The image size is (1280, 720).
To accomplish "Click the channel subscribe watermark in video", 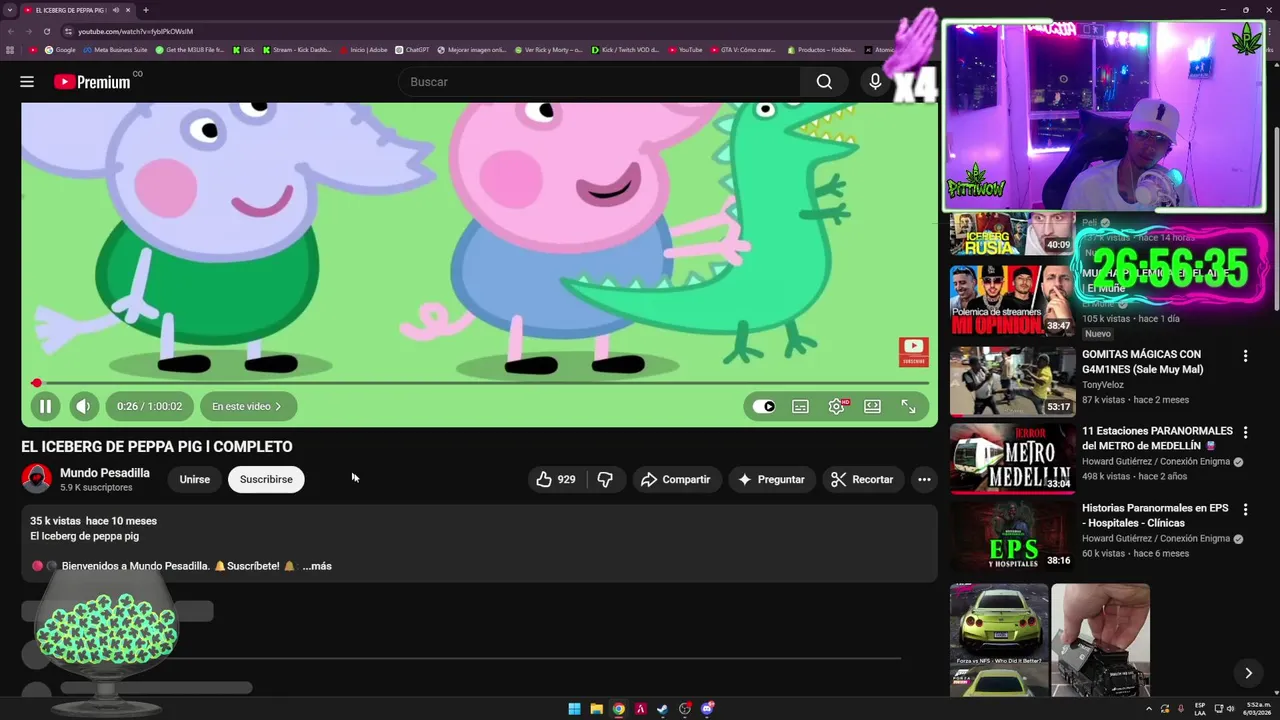I will pos(913,352).
